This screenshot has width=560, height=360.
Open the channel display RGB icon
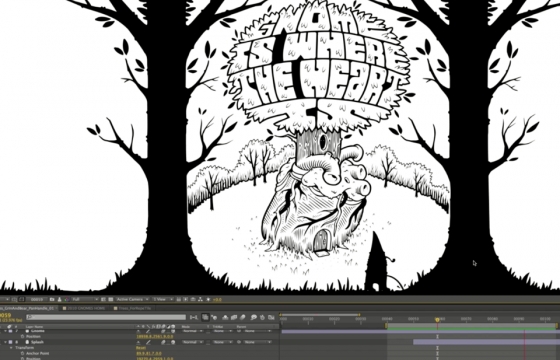(67, 299)
